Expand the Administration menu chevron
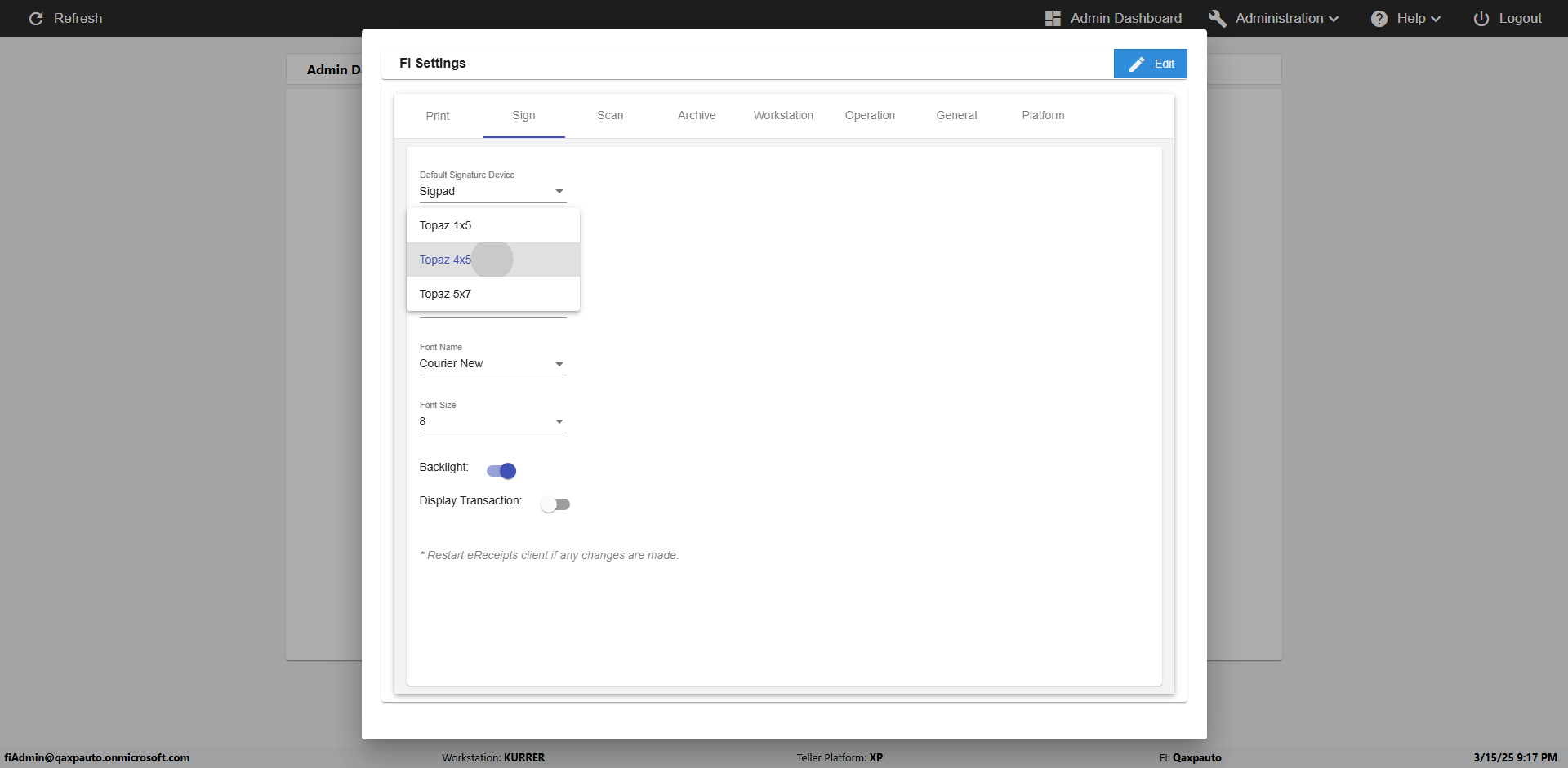Image resolution: width=1568 pixels, height=768 pixels. point(1334,19)
